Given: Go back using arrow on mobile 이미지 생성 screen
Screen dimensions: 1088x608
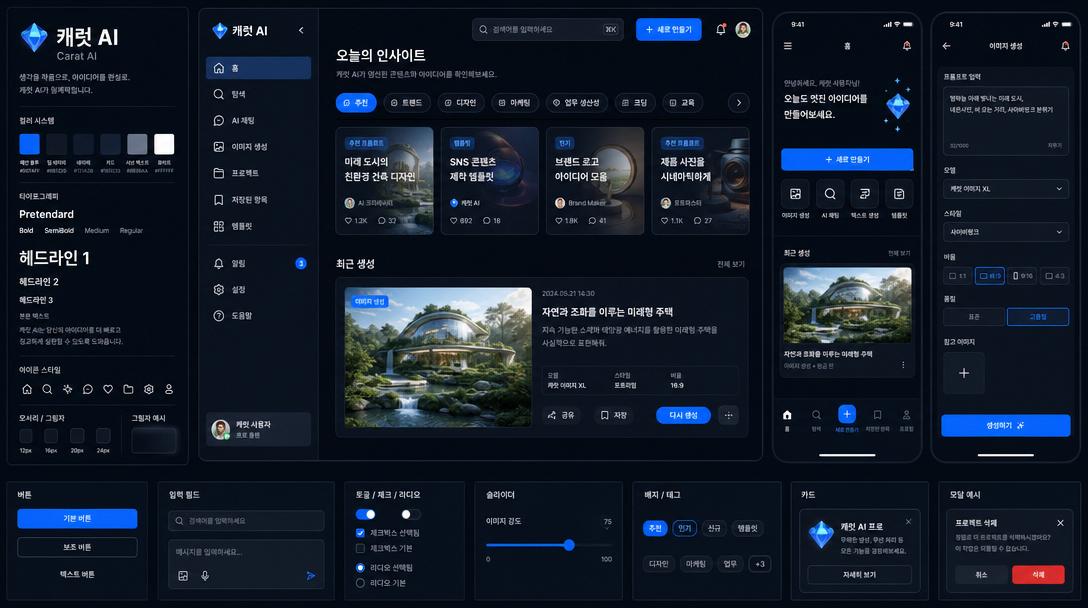Looking at the screenshot, I should coord(946,46).
